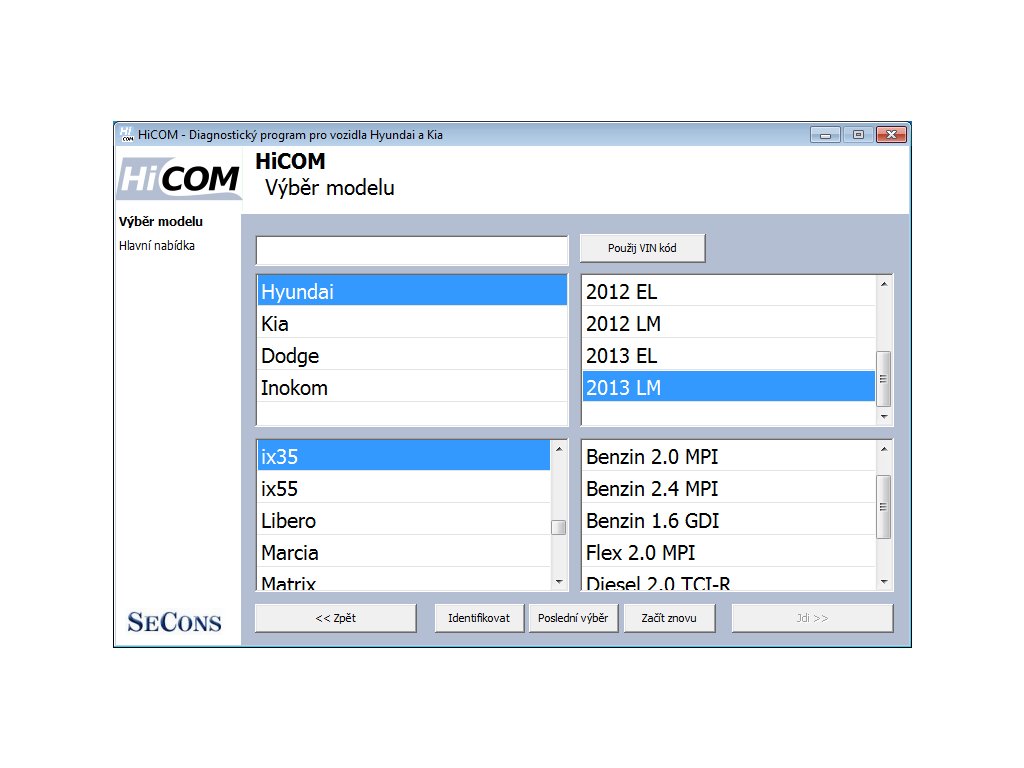
Task: Open Hlavní nabídka in the sidebar
Action: [157, 246]
